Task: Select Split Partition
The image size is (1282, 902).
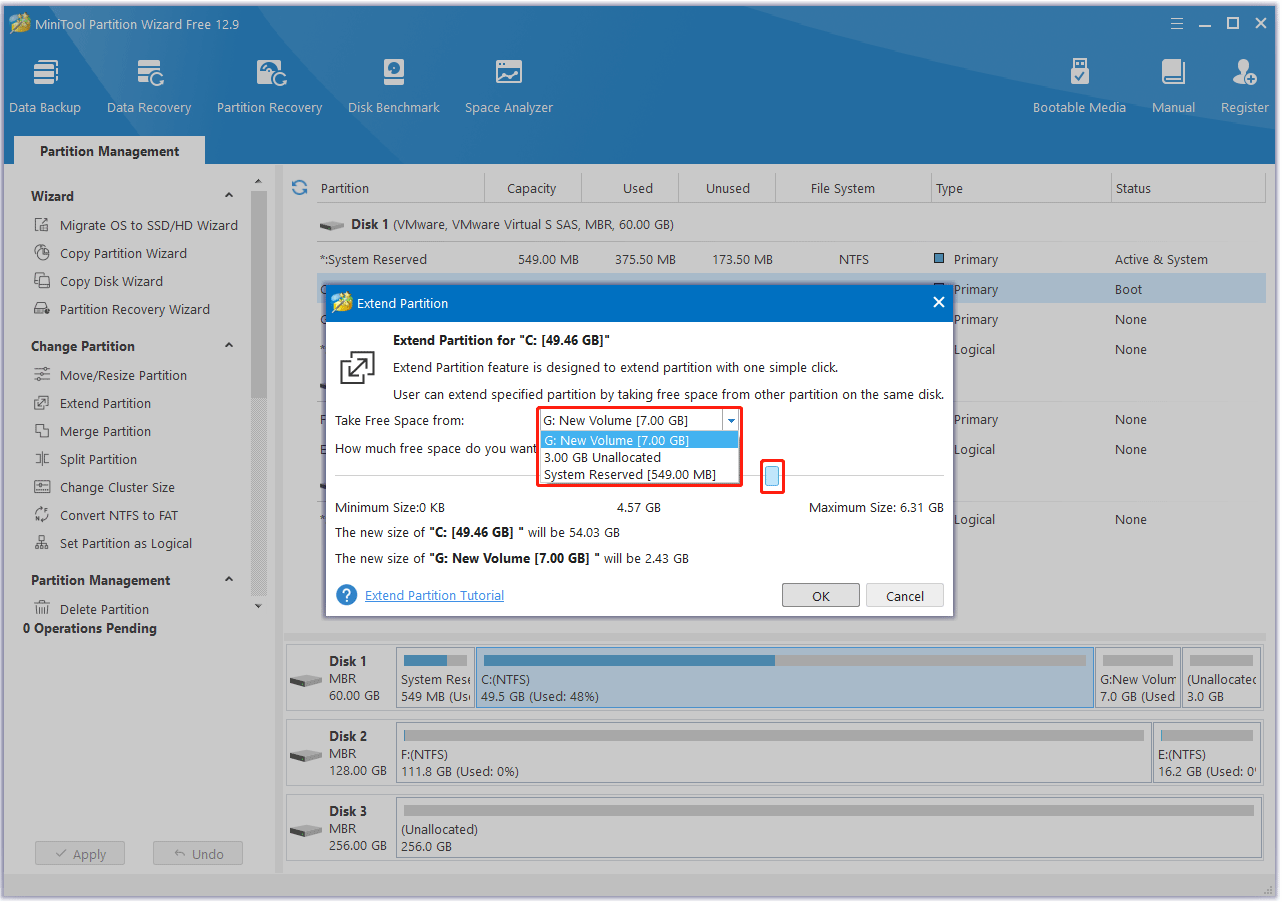Action: (85, 459)
